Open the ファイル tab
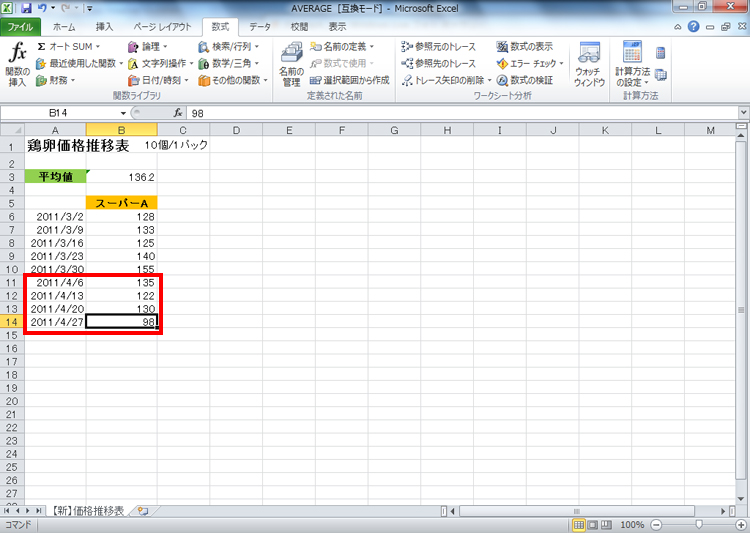Viewport: 750px width, 533px height. coord(20,27)
